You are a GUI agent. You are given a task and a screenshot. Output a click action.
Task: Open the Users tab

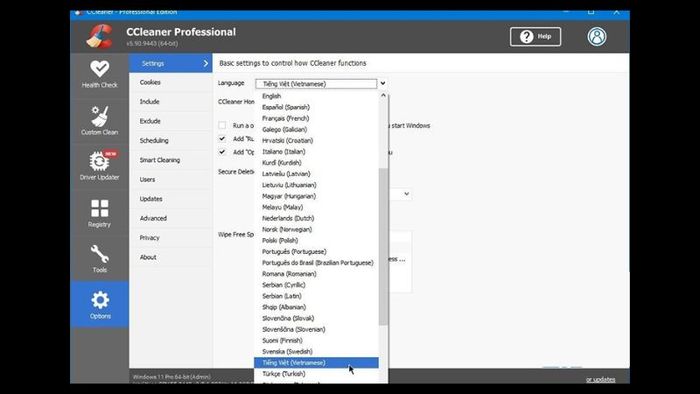pos(171,179)
